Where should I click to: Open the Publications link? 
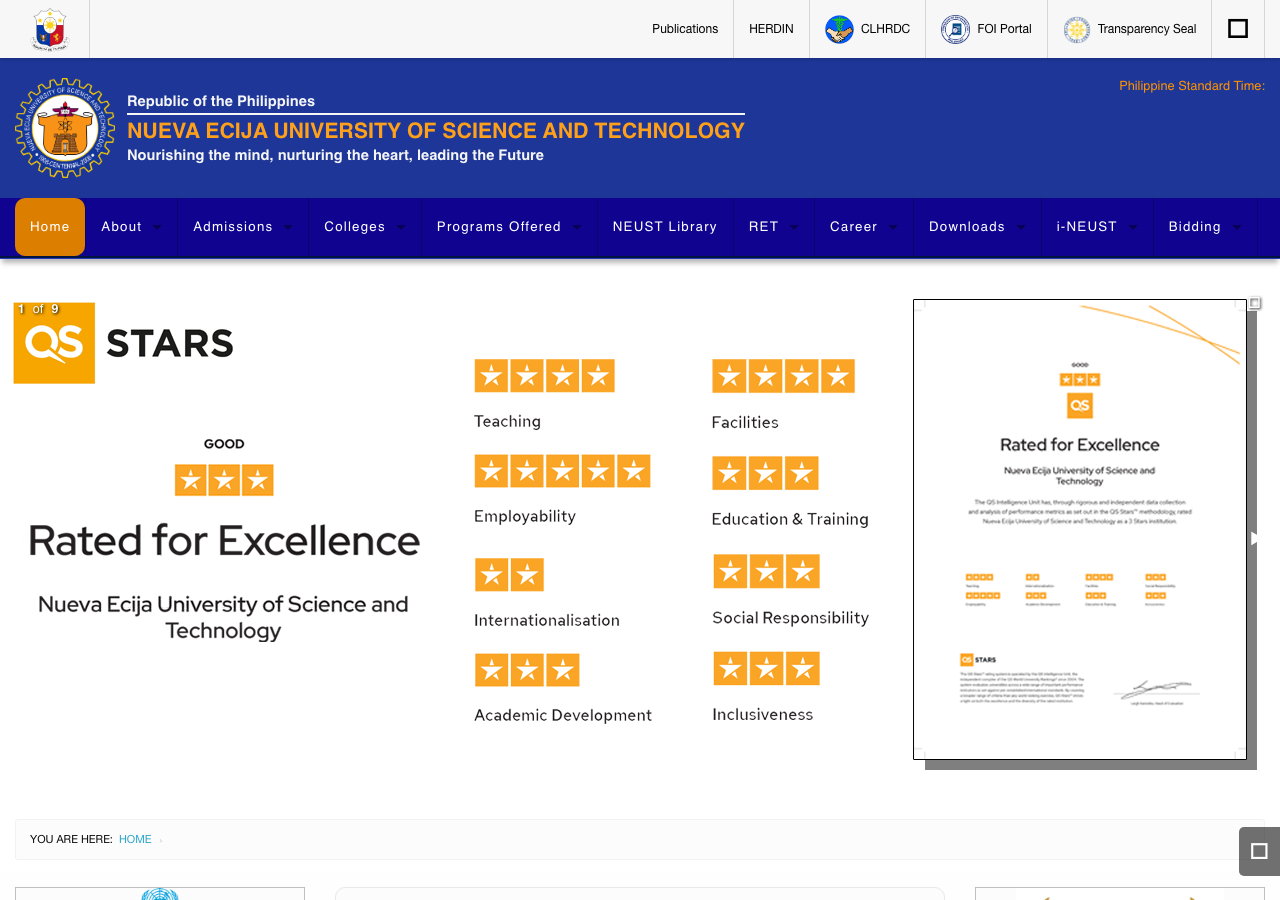685,29
